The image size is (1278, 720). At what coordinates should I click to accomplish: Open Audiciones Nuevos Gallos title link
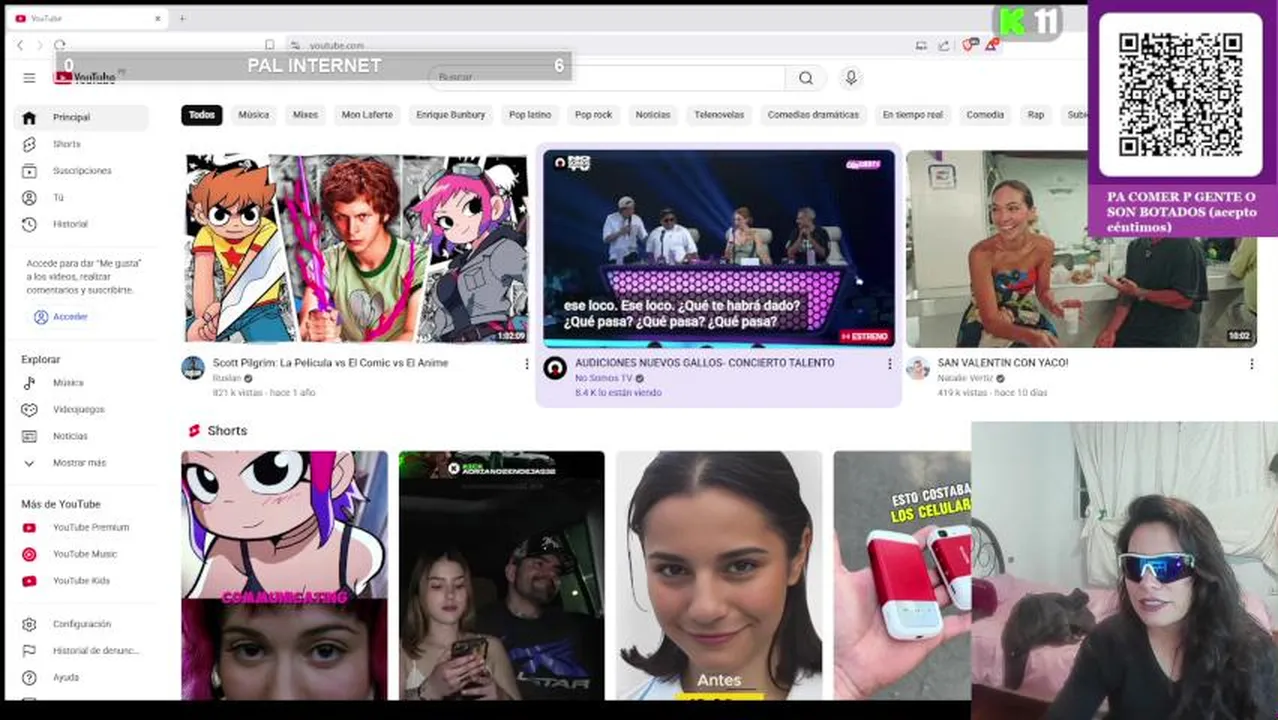705,363
